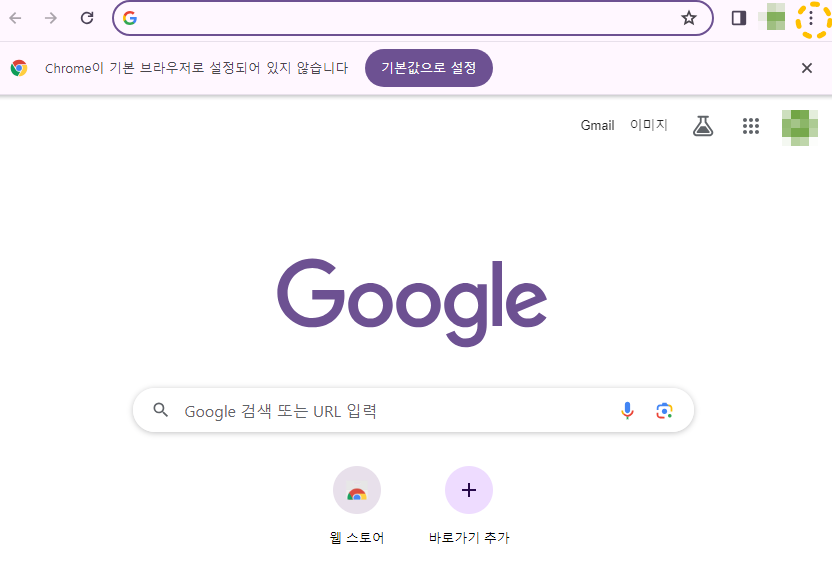Open the Google apps grid

pos(750,126)
